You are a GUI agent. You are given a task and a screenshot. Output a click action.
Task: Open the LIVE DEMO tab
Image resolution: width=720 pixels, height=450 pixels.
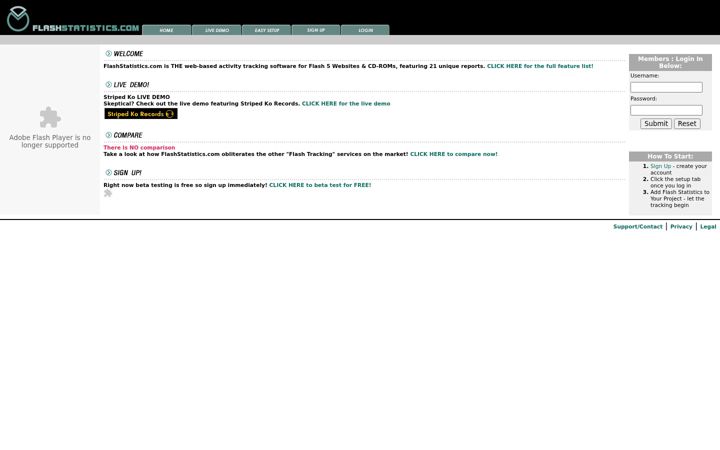click(x=217, y=30)
